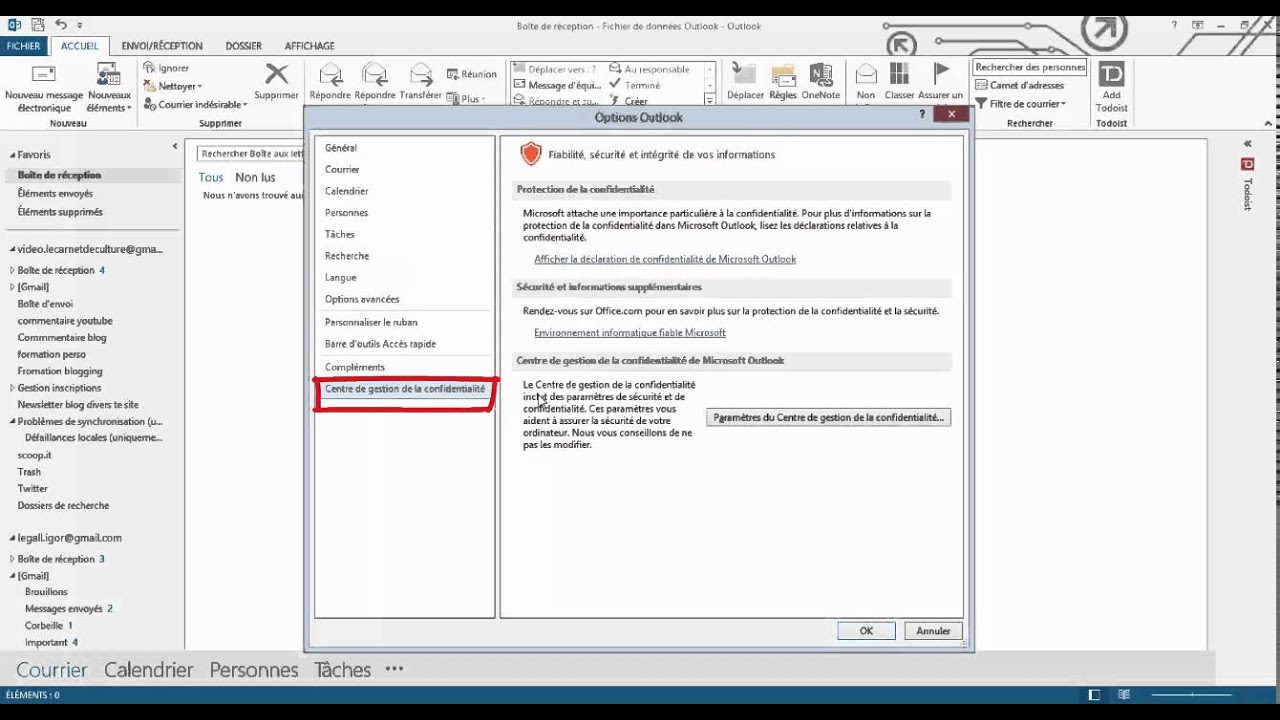Open Calendrier in navigation bar
Image resolution: width=1280 pixels, height=720 pixels.
coord(148,670)
